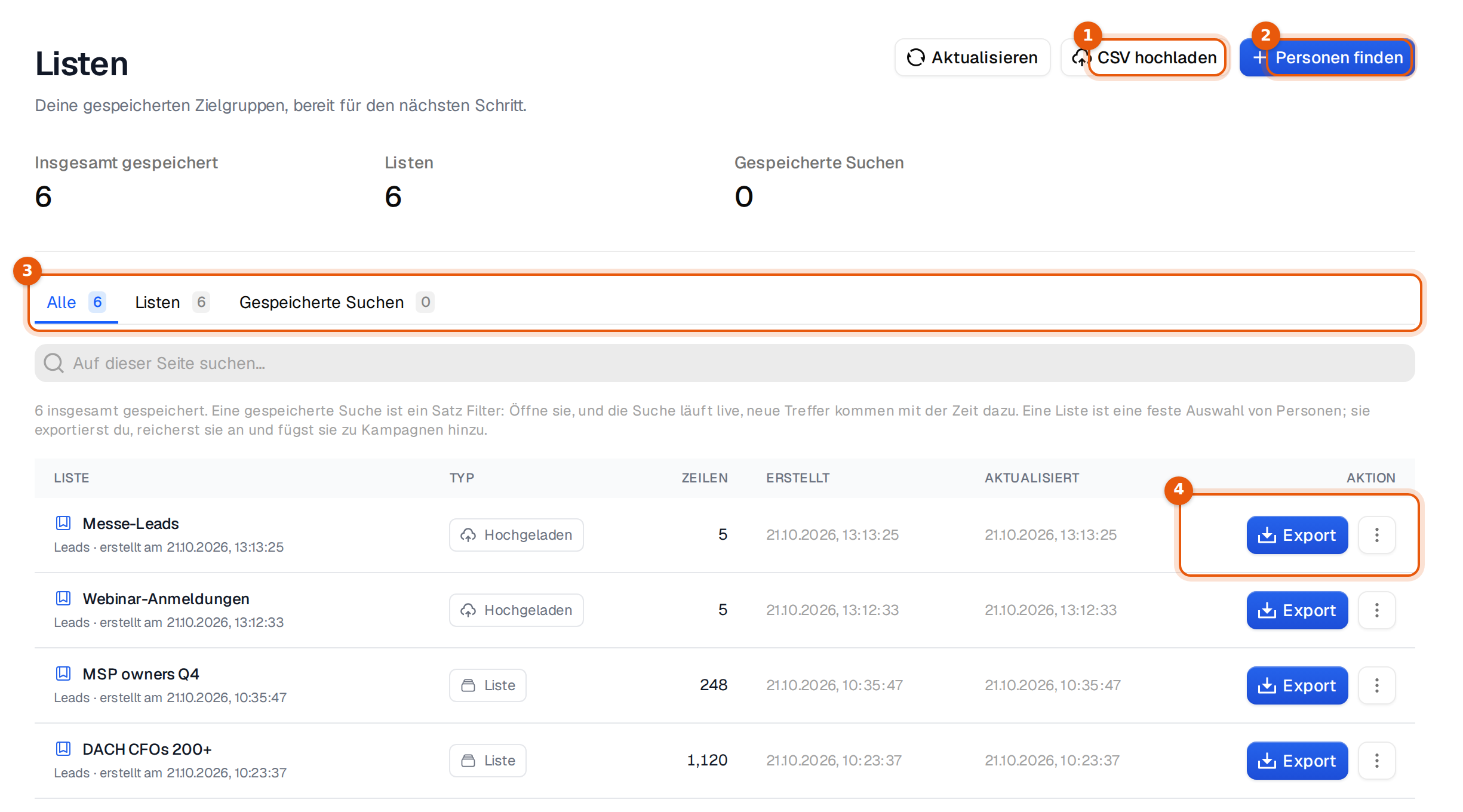Upload a CSV via CSV hochladen
Screen dimensions: 1463x812
1144,58
